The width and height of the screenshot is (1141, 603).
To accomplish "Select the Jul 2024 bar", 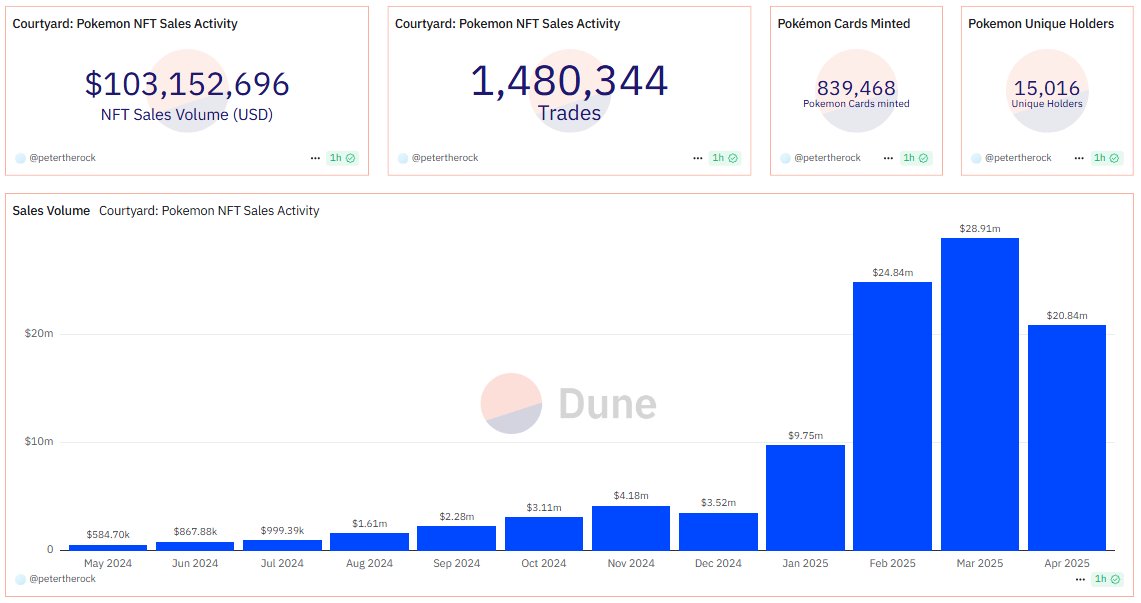I will point(282,546).
